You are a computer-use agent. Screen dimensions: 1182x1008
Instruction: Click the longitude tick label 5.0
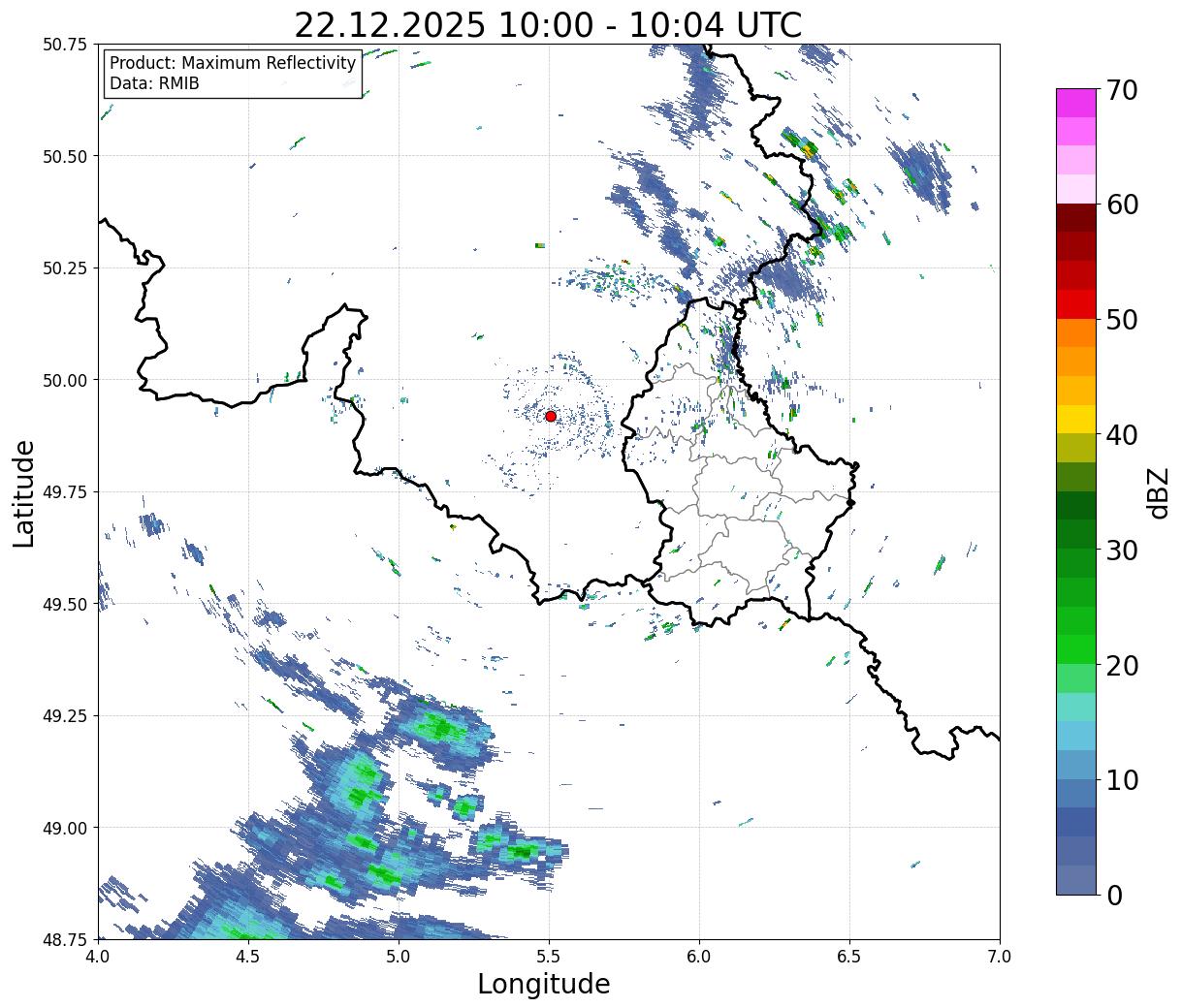tap(399, 957)
